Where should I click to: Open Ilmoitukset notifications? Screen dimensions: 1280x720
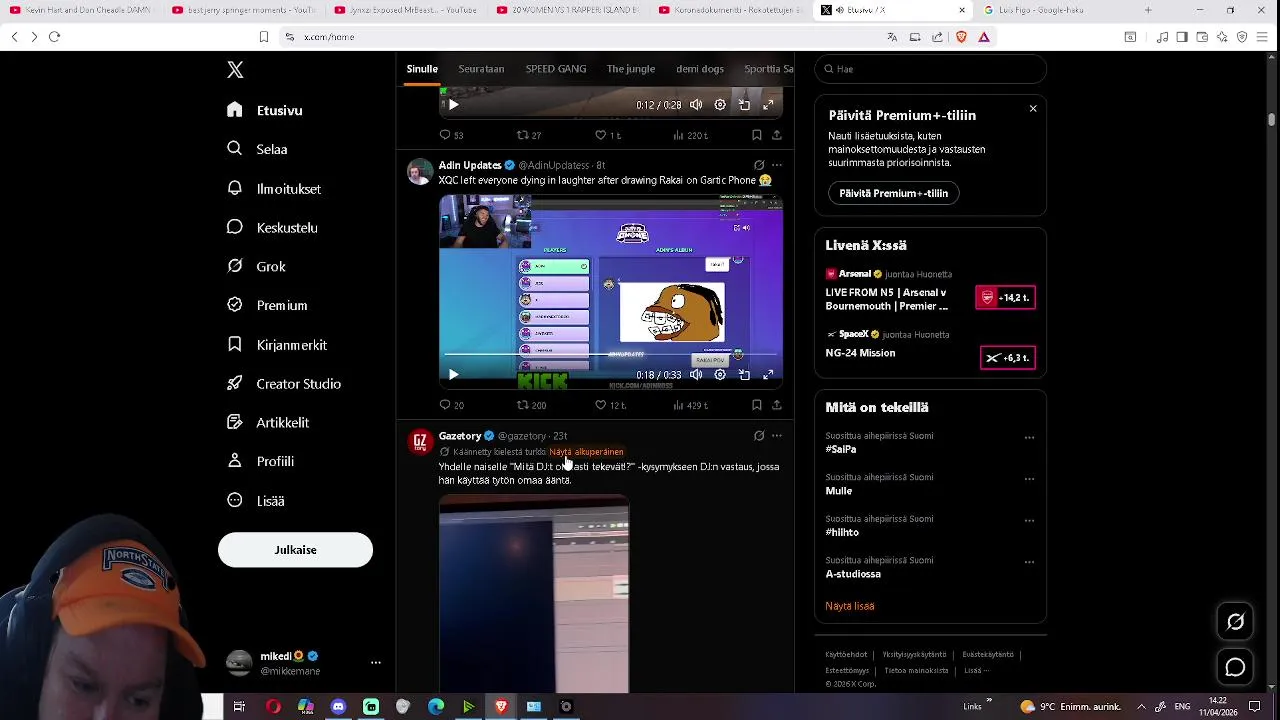click(x=274, y=188)
